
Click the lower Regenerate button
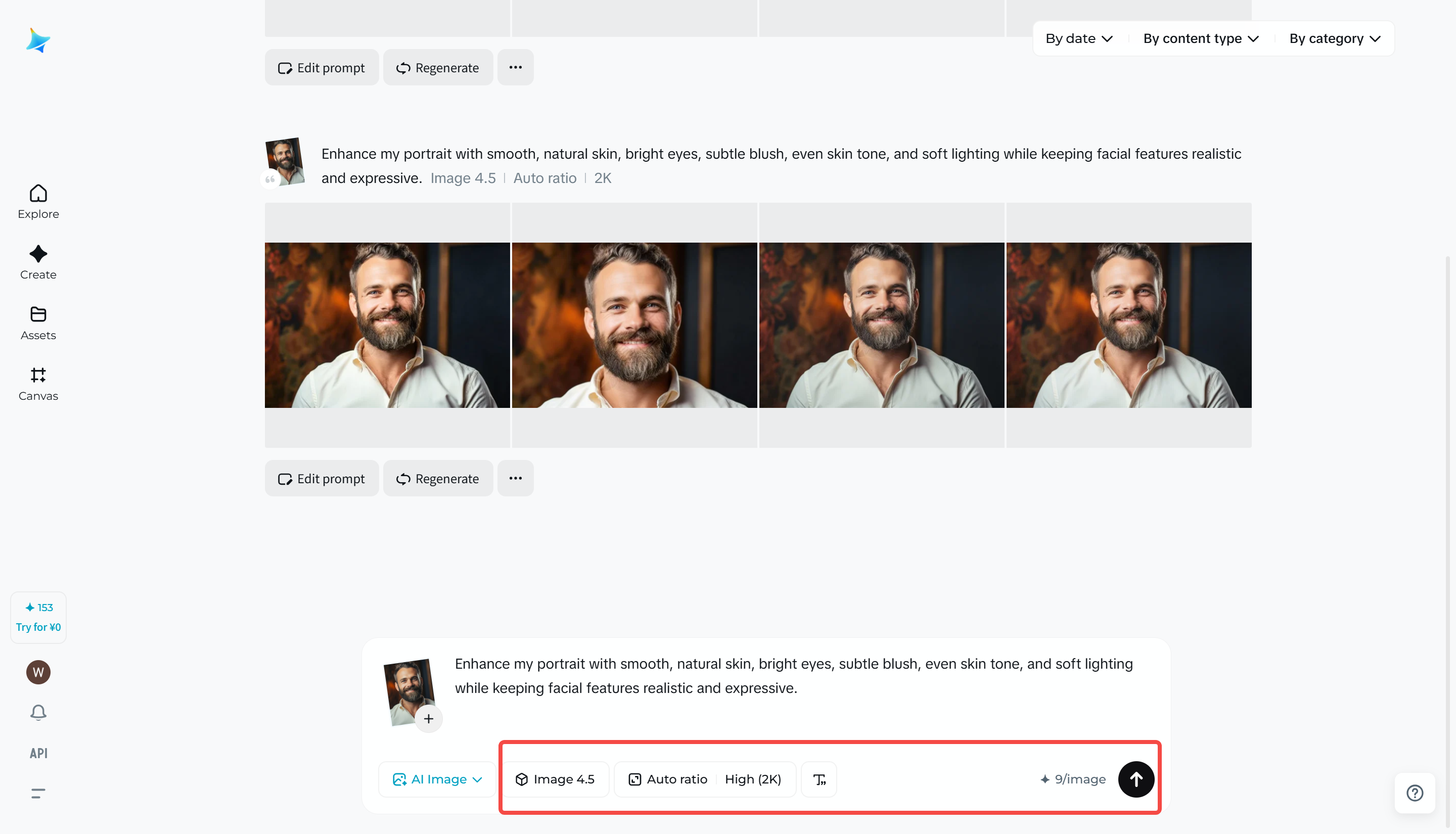point(438,478)
